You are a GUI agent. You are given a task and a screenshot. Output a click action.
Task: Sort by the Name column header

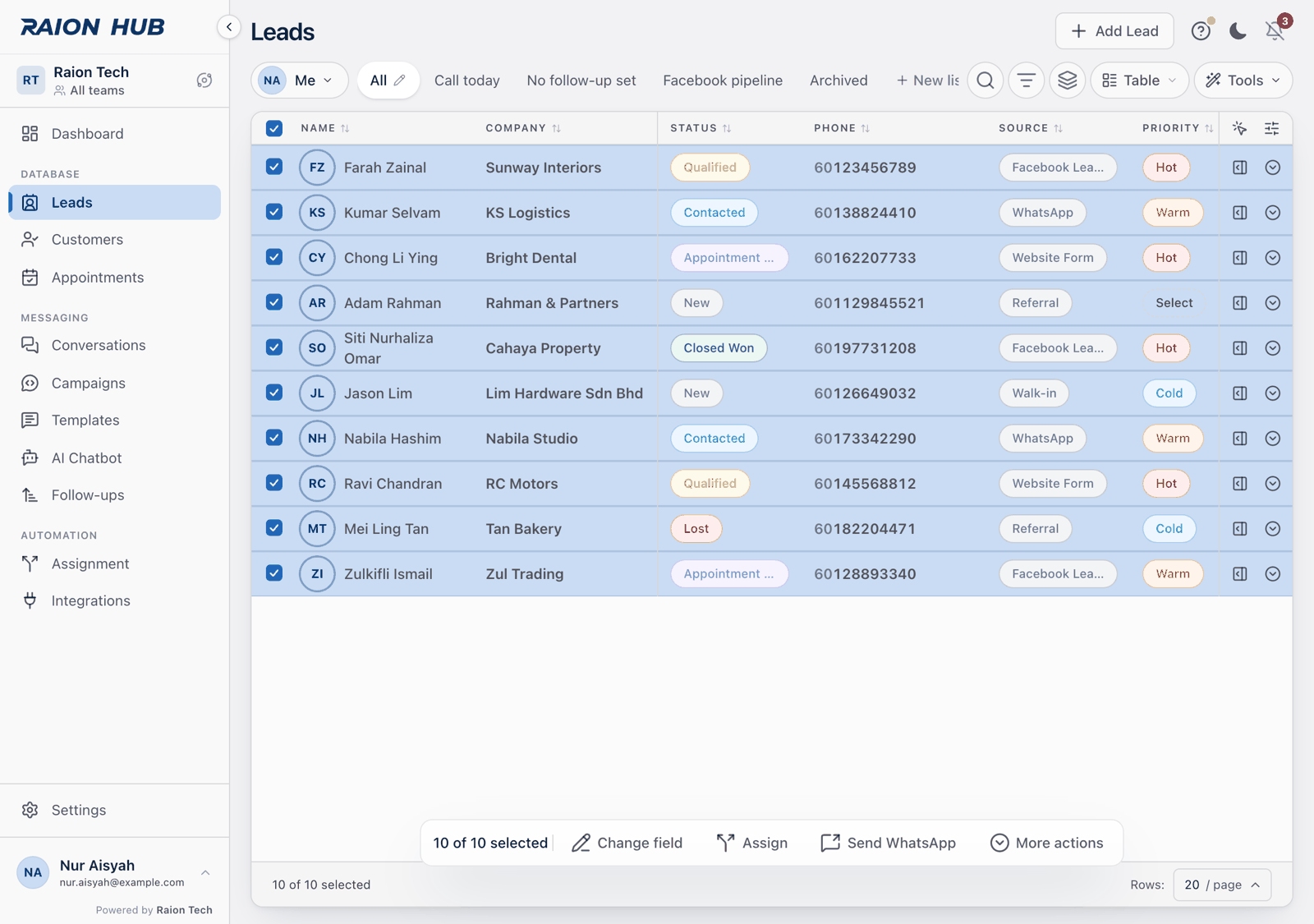(x=325, y=128)
